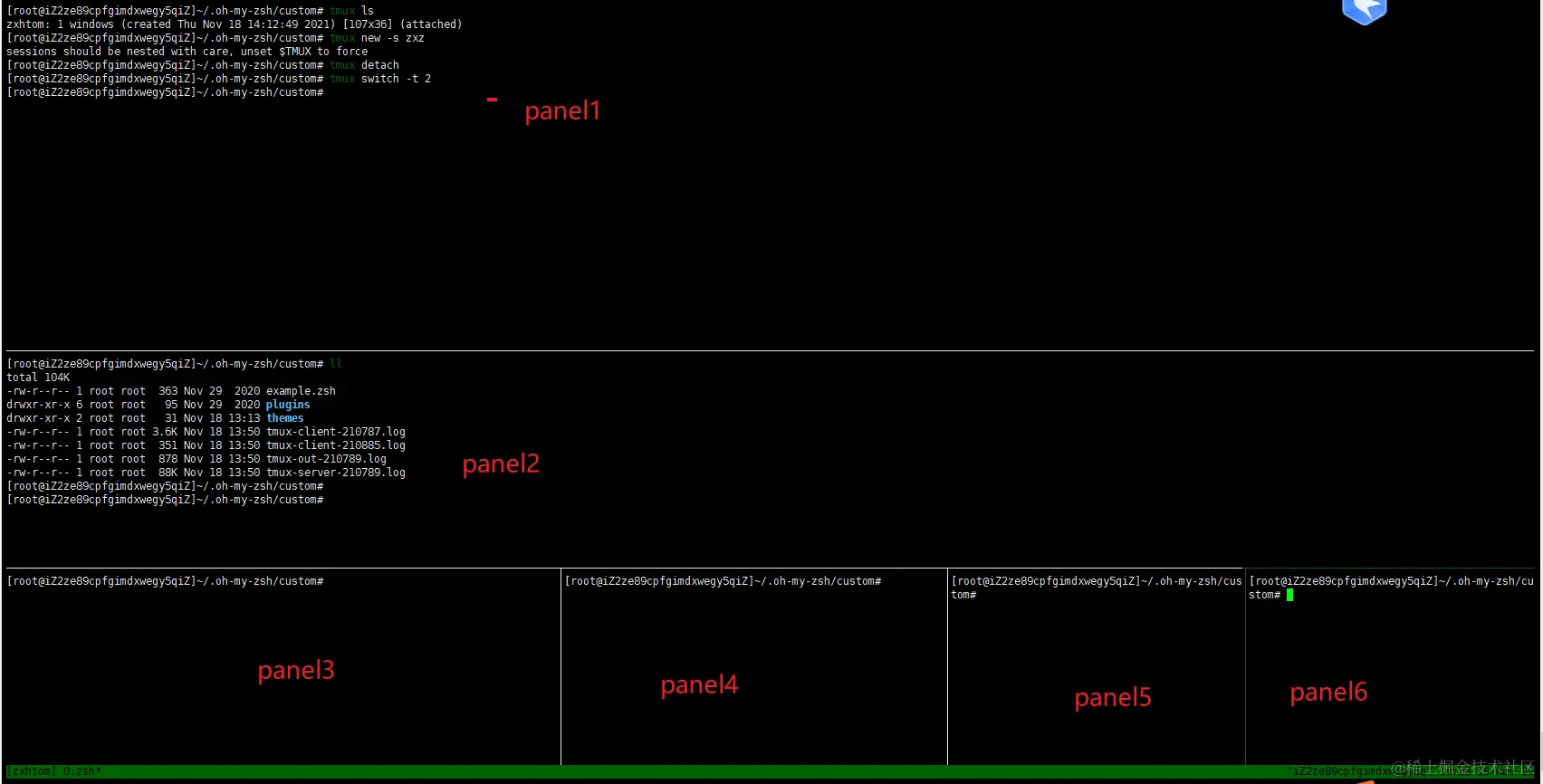Select the "tmux switch -t 2" command
The image size is (1543, 784).
point(380,79)
